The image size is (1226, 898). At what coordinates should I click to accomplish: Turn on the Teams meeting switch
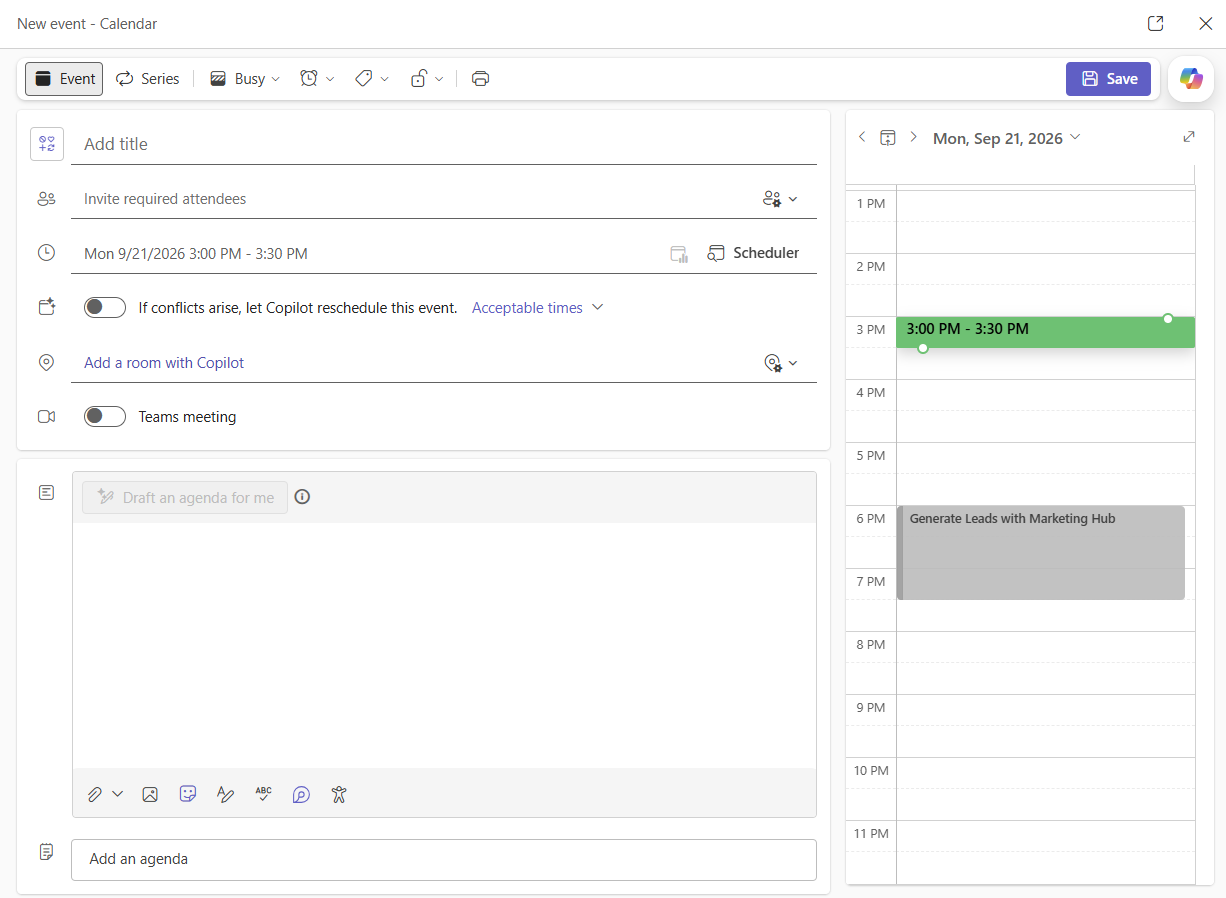point(105,417)
